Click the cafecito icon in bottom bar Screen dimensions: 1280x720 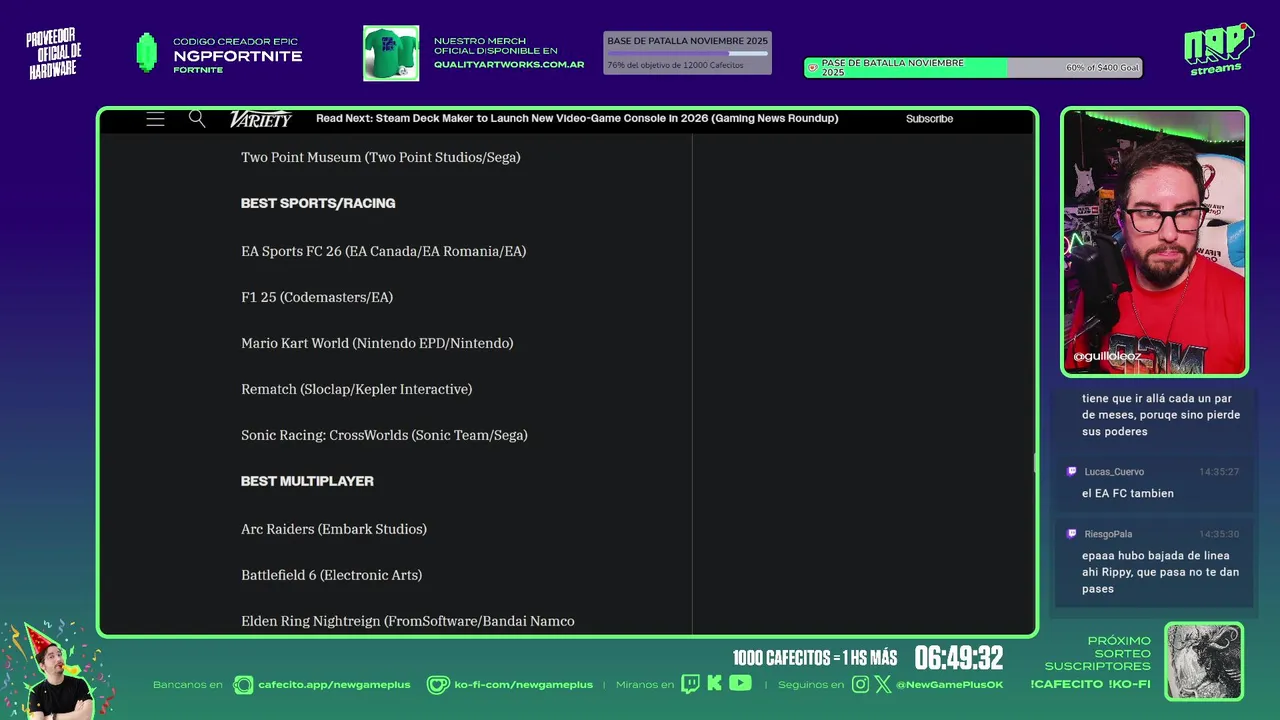click(x=243, y=685)
